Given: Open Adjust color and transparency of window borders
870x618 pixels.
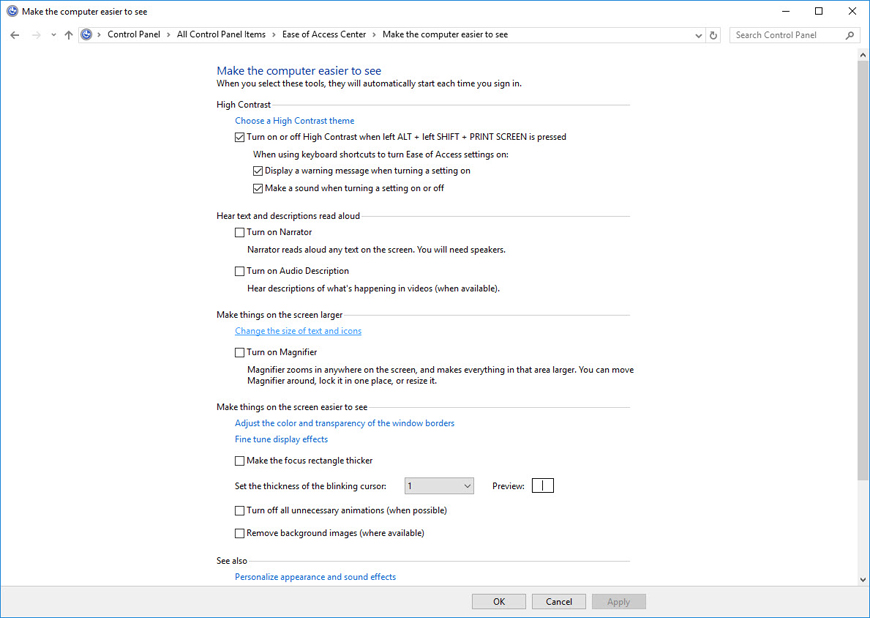Looking at the screenshot, I should [345, 423].
